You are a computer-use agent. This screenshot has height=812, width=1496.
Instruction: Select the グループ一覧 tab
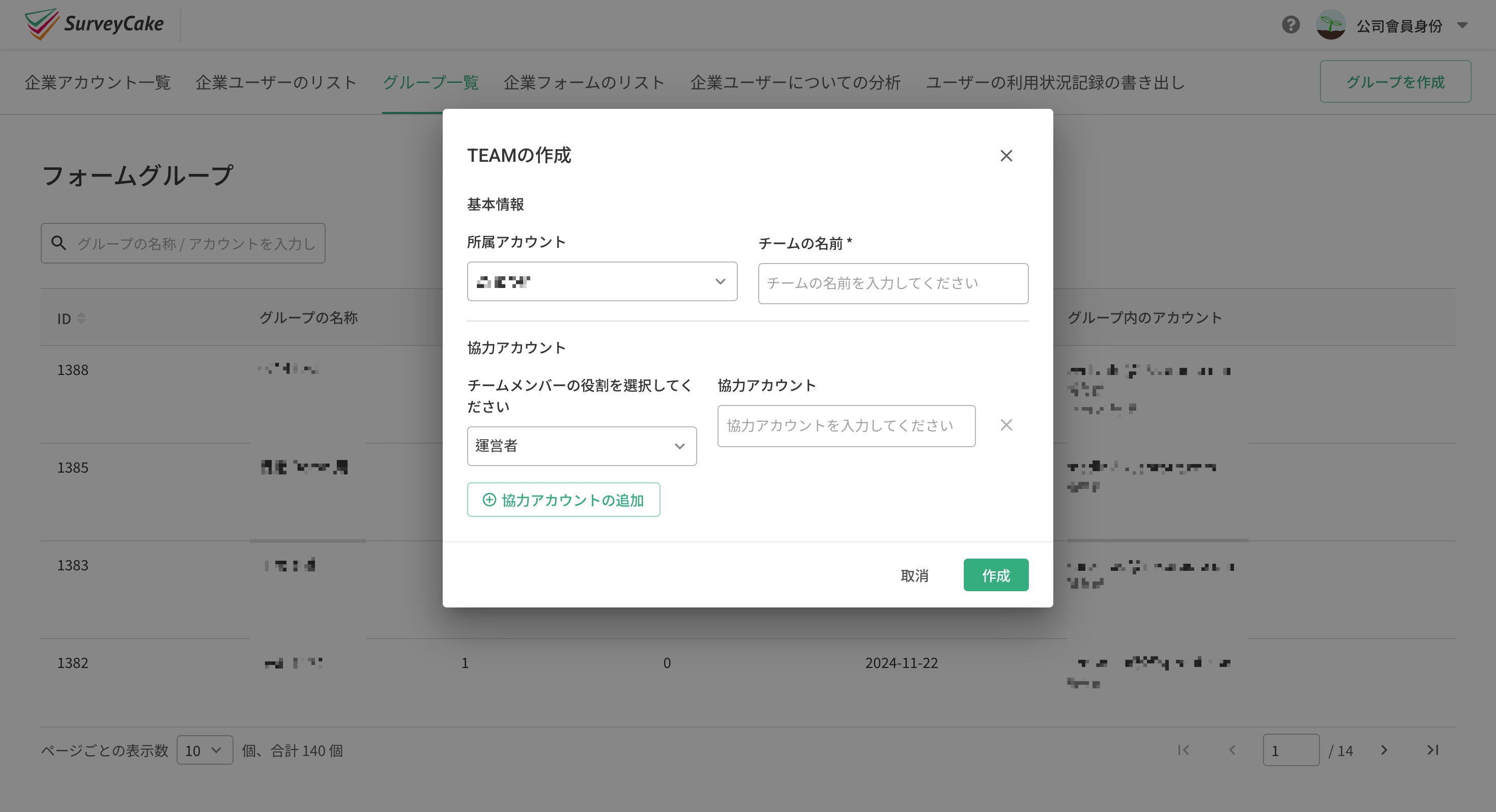tap(430, 82)
